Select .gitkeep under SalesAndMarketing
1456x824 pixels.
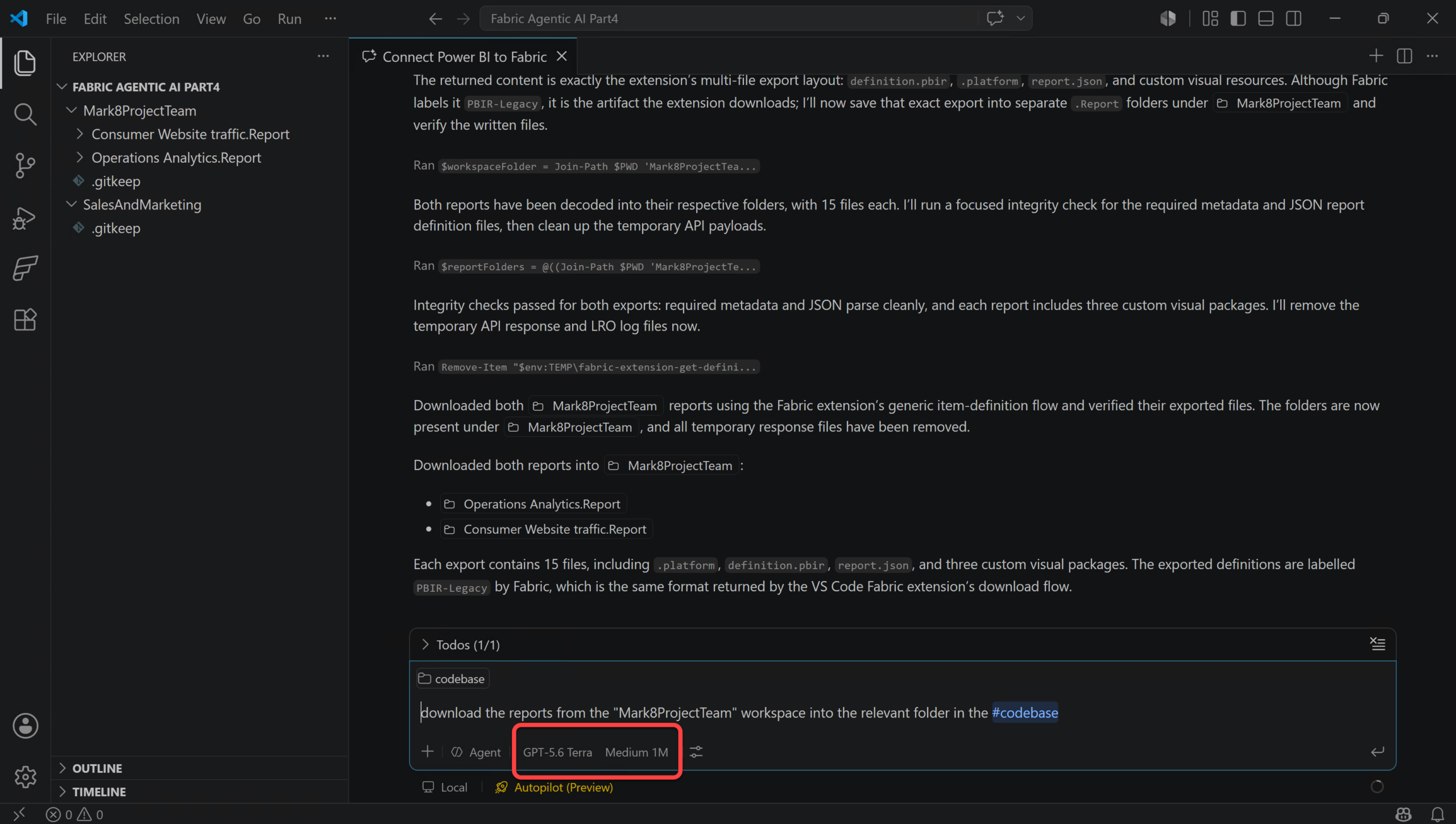116,228
